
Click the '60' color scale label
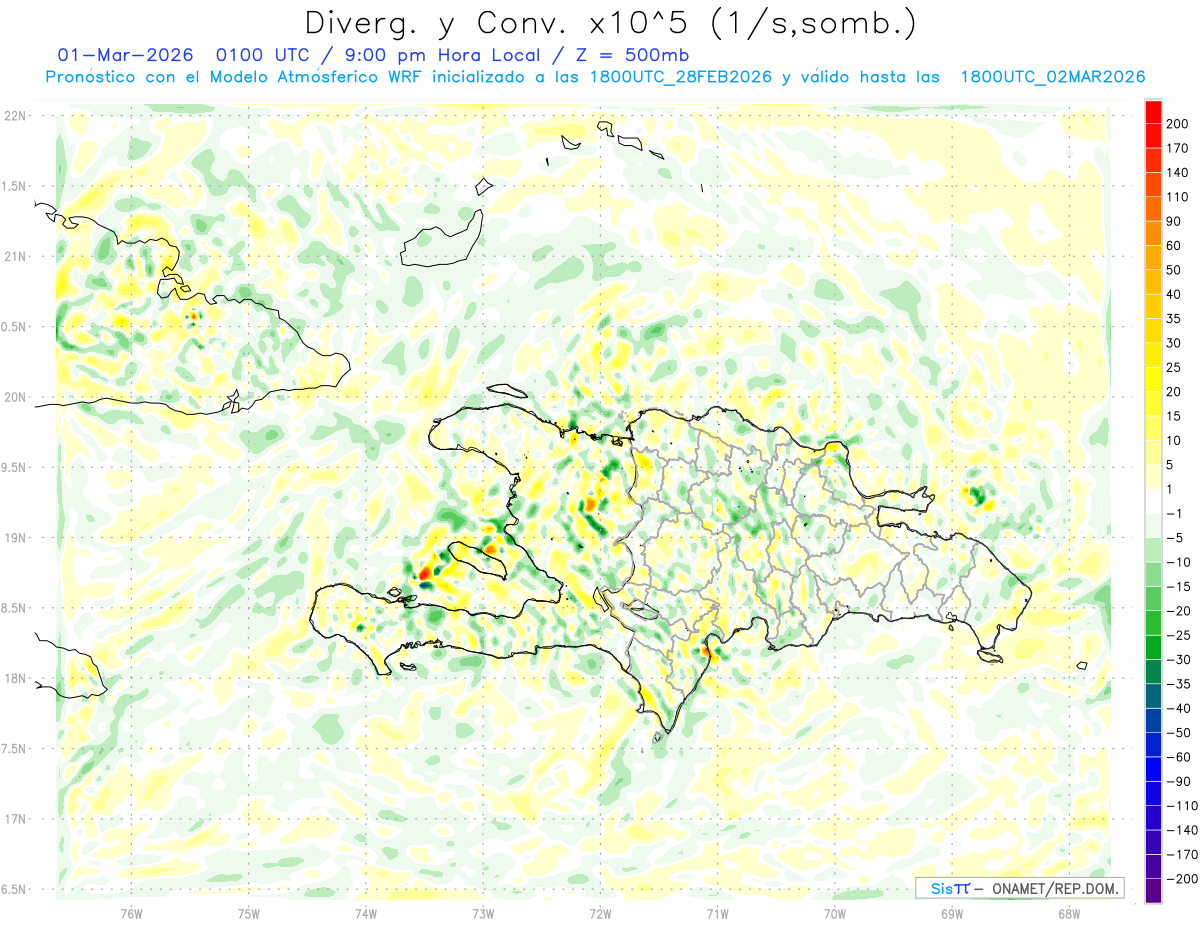(x=1175, y=246)
